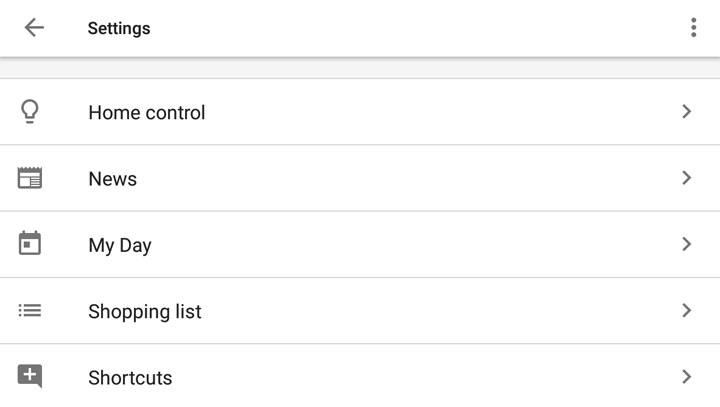
Task: Expand My Day via its chevron
Action: tap(686, 244)
